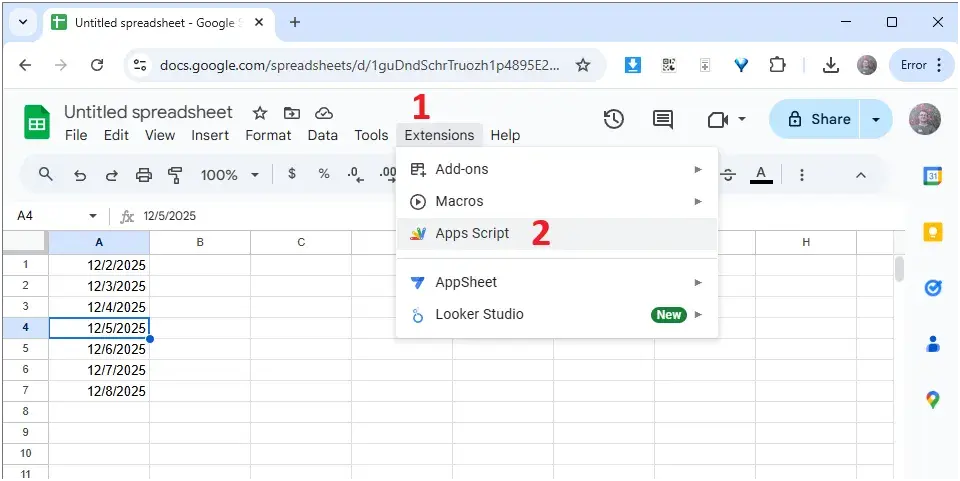Click the Share button
This screenshot has height=481, width=960.
[x=818, y=119]
